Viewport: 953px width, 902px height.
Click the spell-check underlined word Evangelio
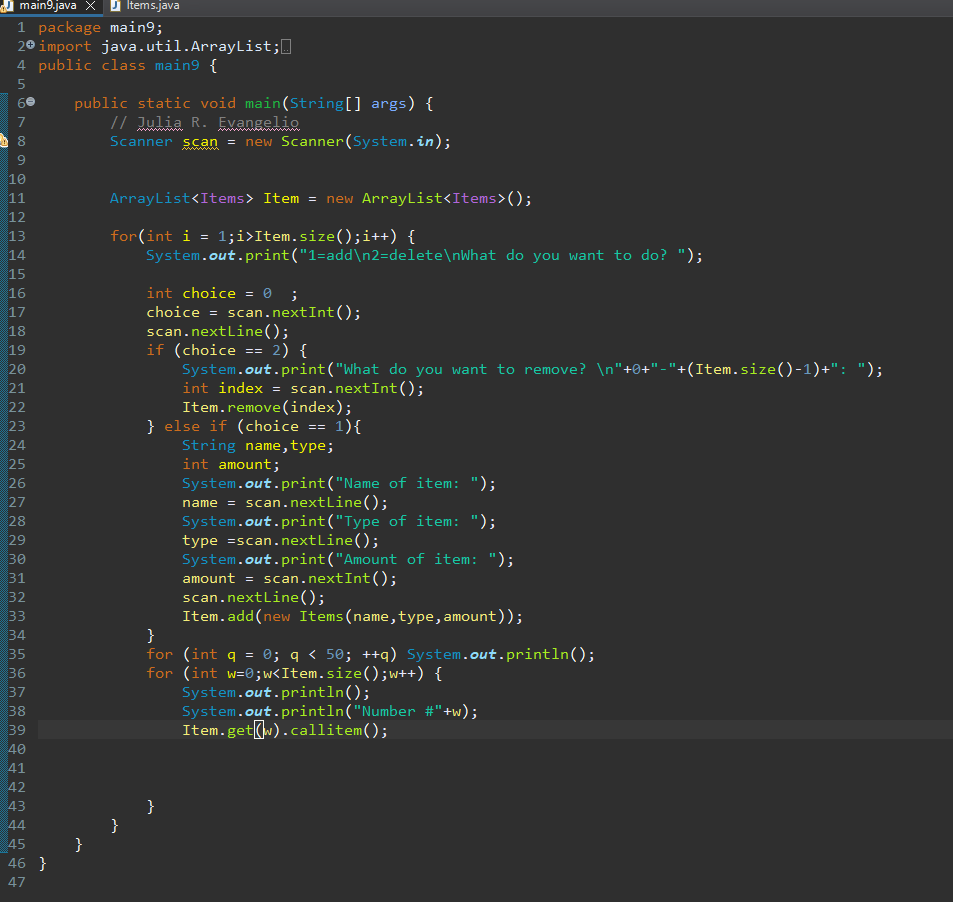click(258, 122)
